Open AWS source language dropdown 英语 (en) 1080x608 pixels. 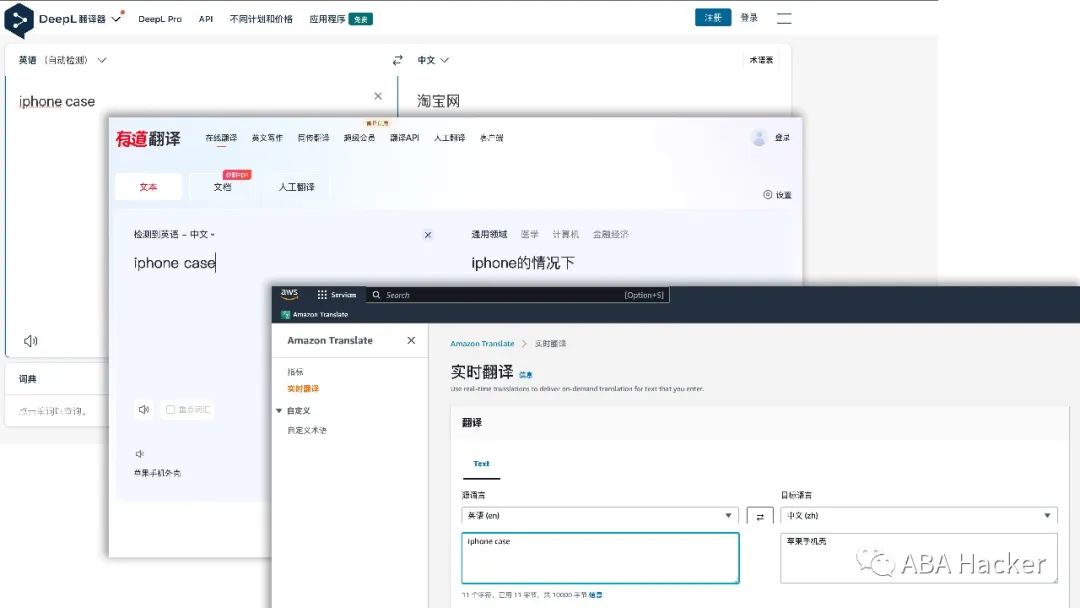[599, 516]
